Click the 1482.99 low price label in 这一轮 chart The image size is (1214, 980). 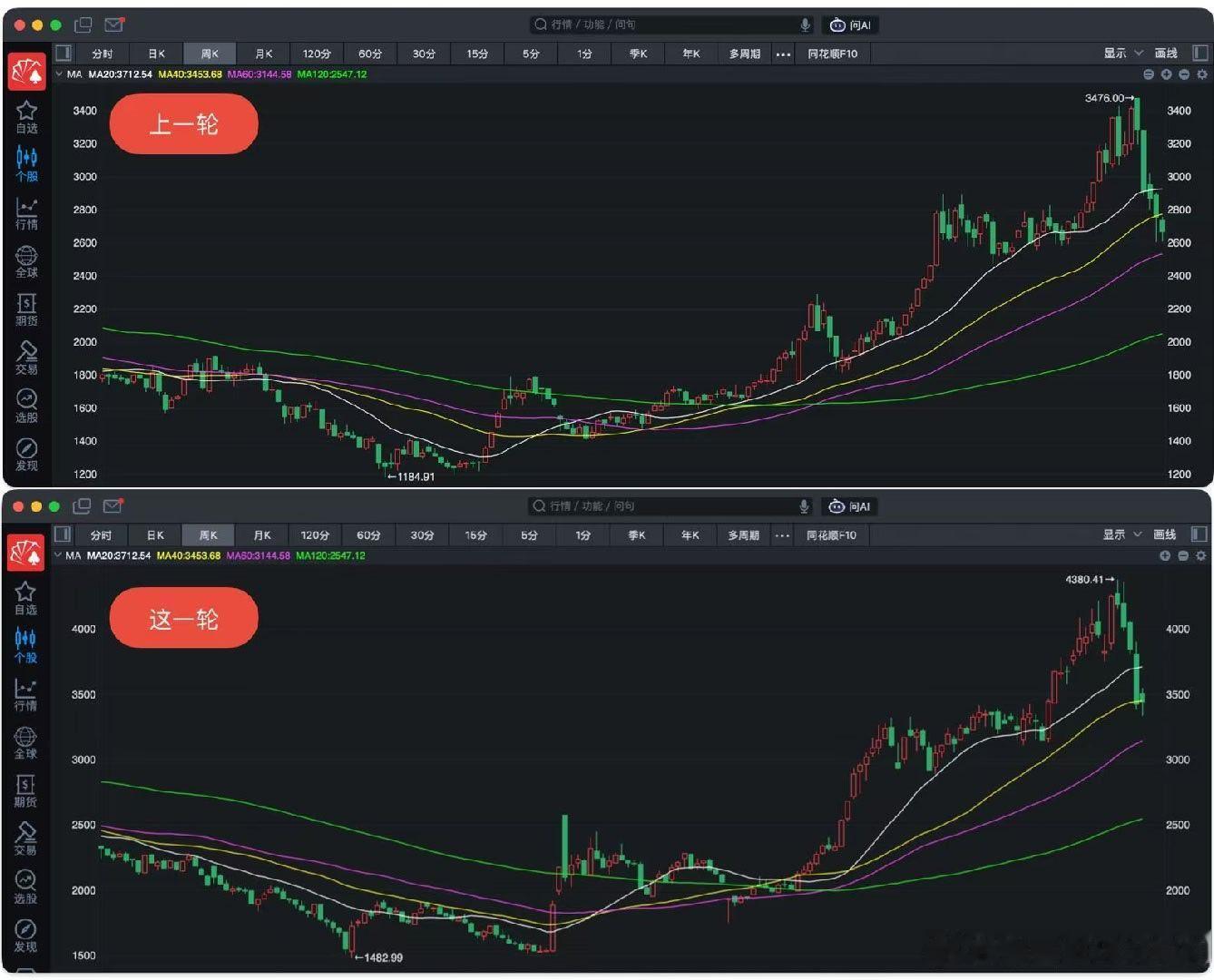pyautogui.click(x=383, y=957)
